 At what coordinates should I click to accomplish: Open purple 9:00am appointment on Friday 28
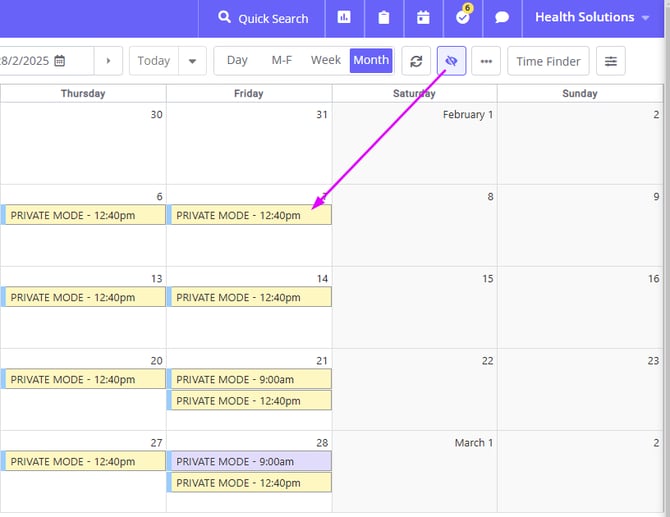pos(250,461)
